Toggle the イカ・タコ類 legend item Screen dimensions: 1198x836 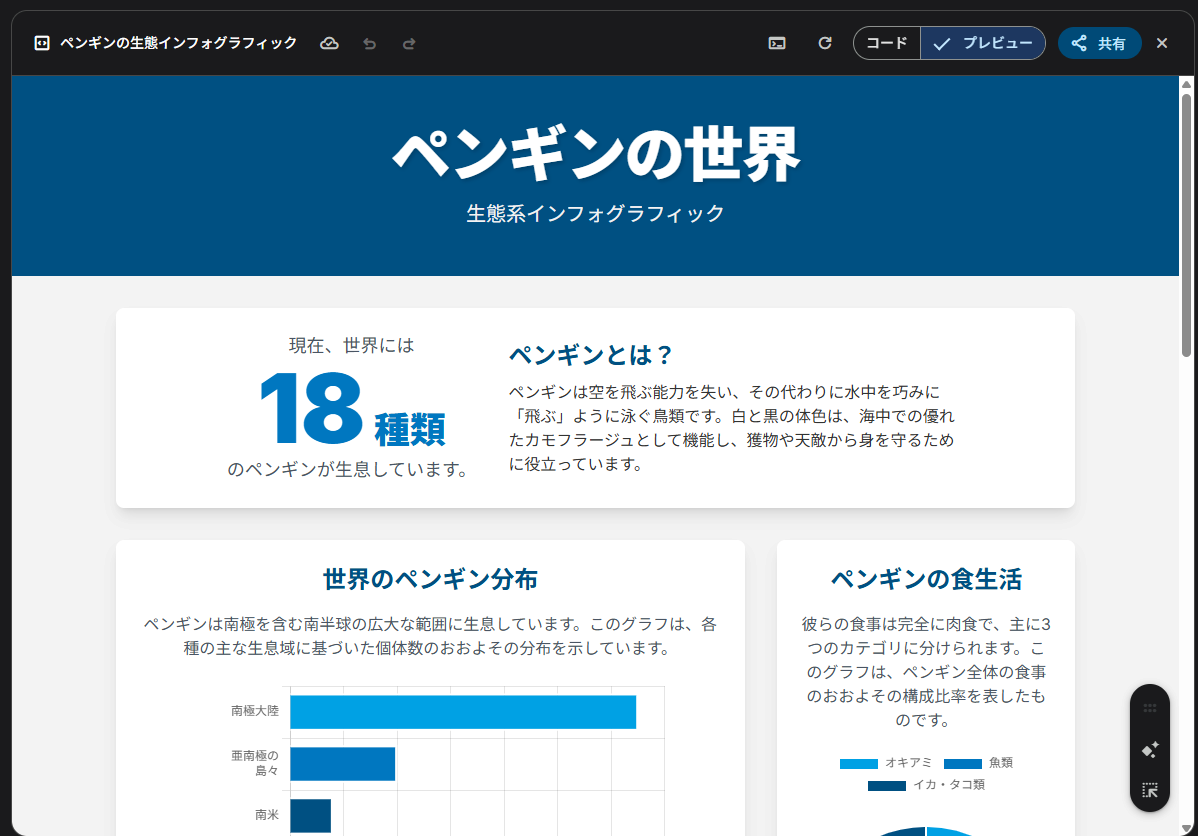pos(926,785)
